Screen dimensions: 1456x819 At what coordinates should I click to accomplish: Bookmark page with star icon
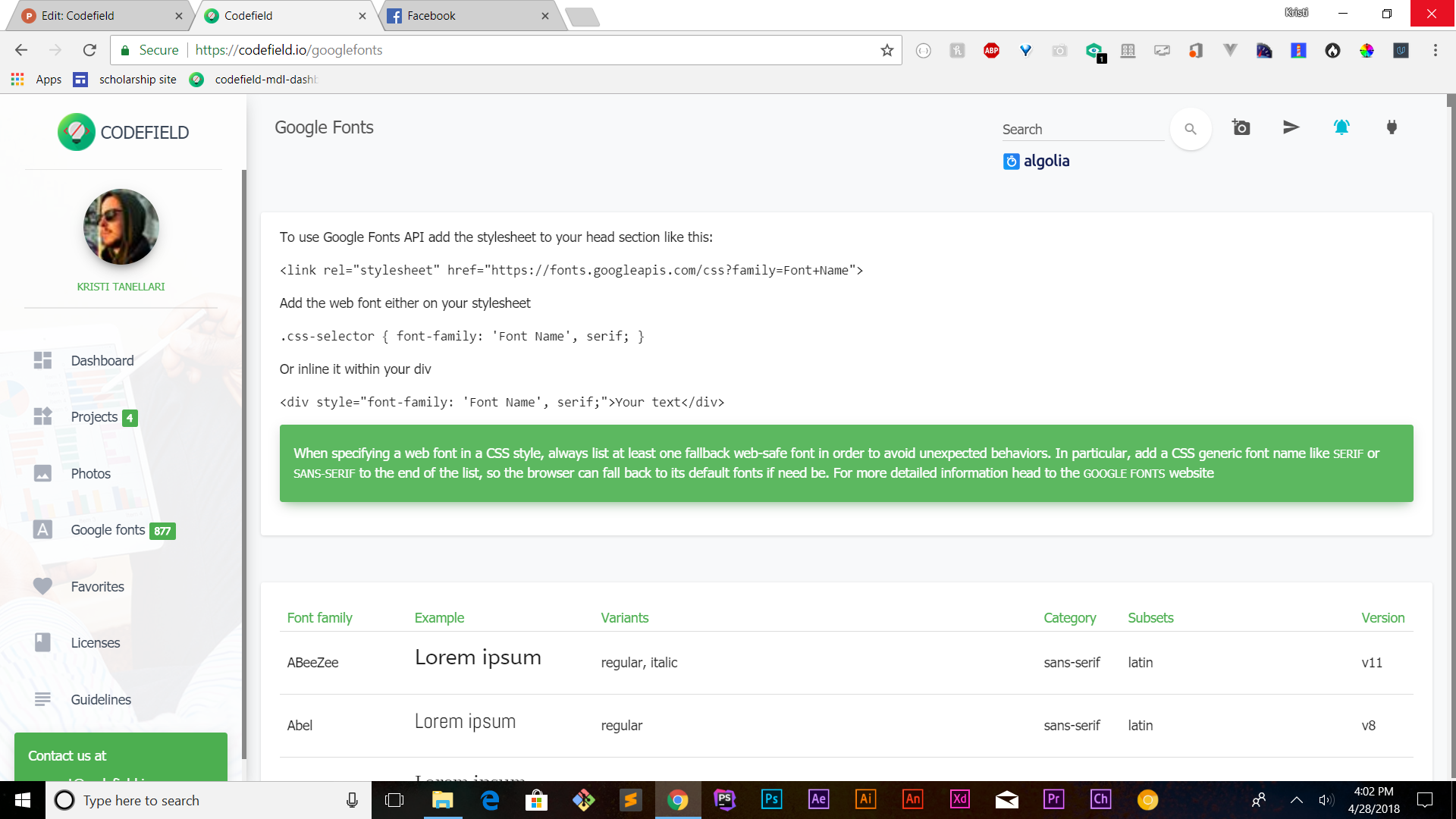(887, 51)
